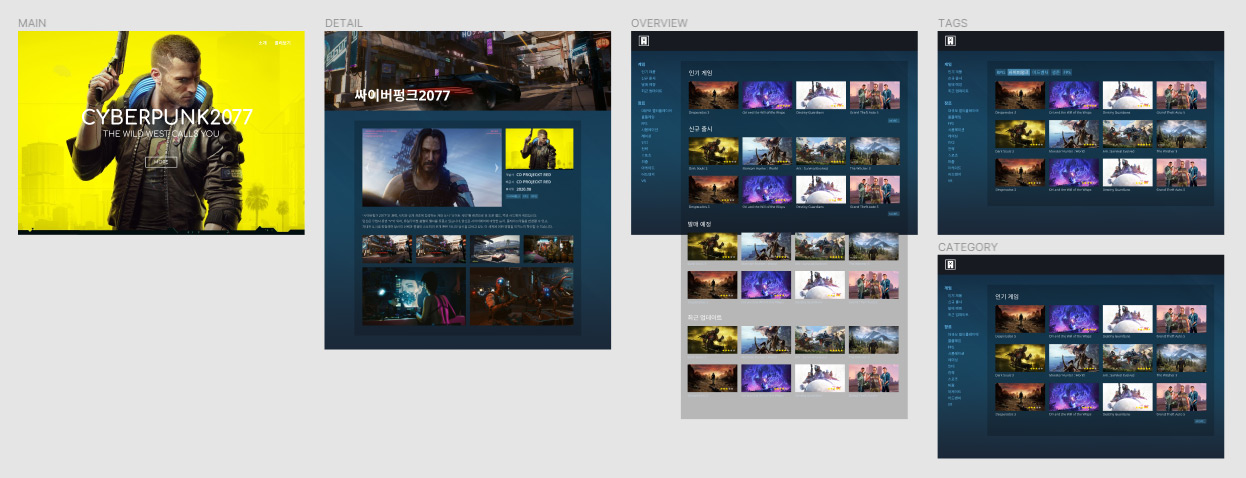The width and height of the screenshot is (1246, 478).
Task: Open Monster Hunter: World in the TAGS frame
Action: pyautogui.click(x=1074, y=135)
